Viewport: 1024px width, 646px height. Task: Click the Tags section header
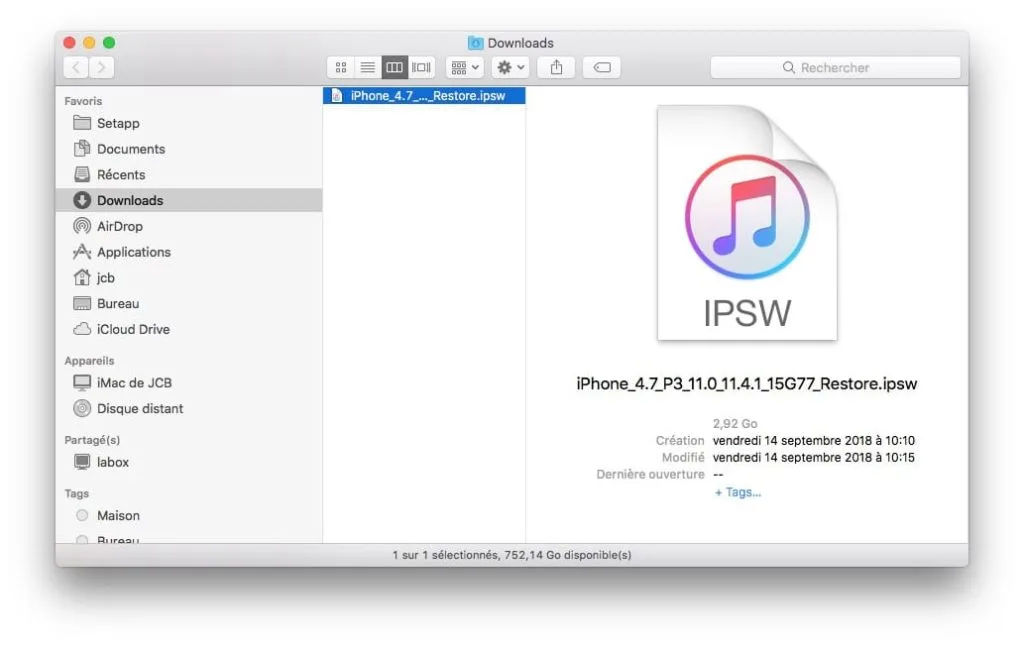(x=76, y=494)
